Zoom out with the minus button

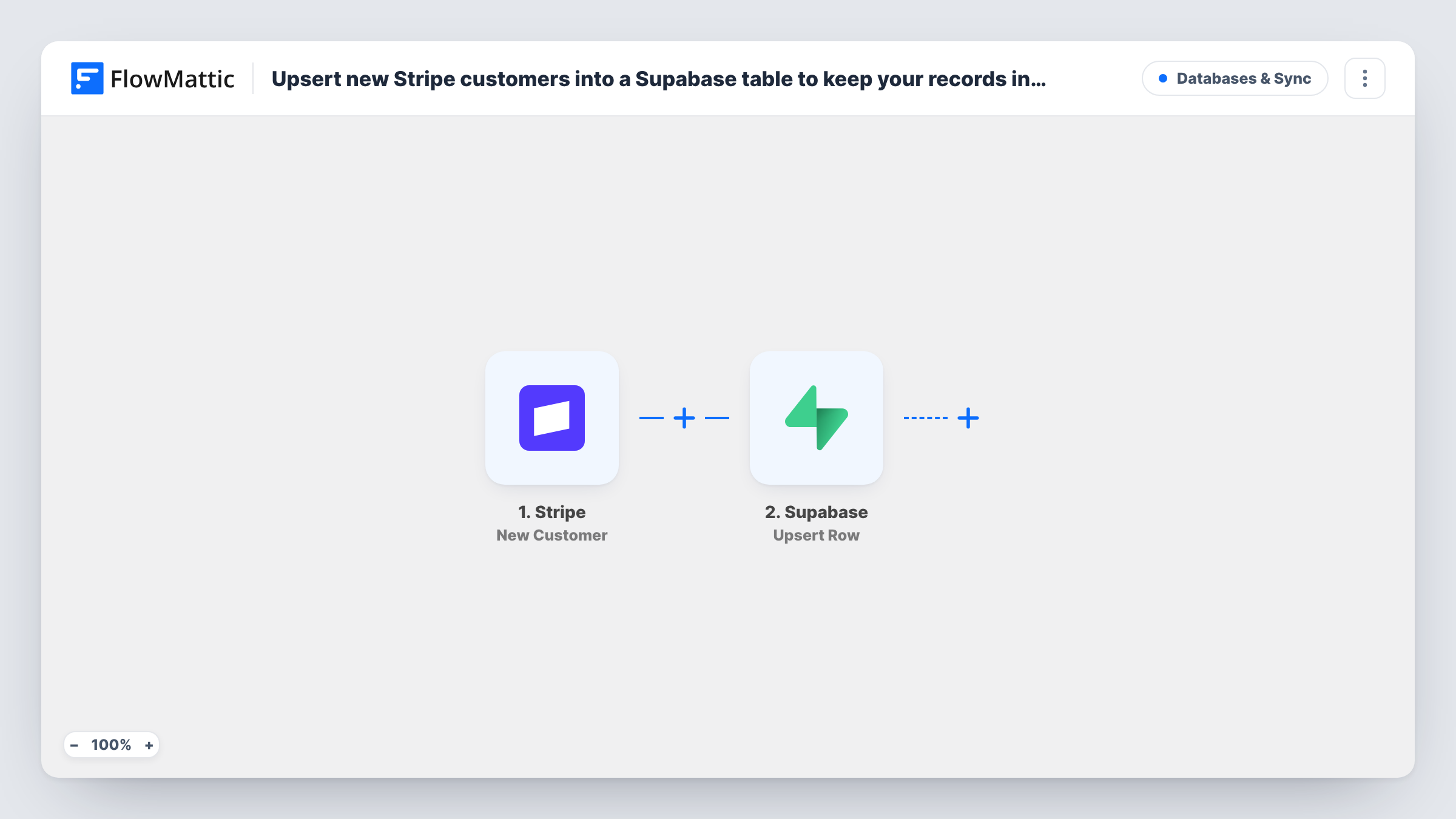pos(74,745)
